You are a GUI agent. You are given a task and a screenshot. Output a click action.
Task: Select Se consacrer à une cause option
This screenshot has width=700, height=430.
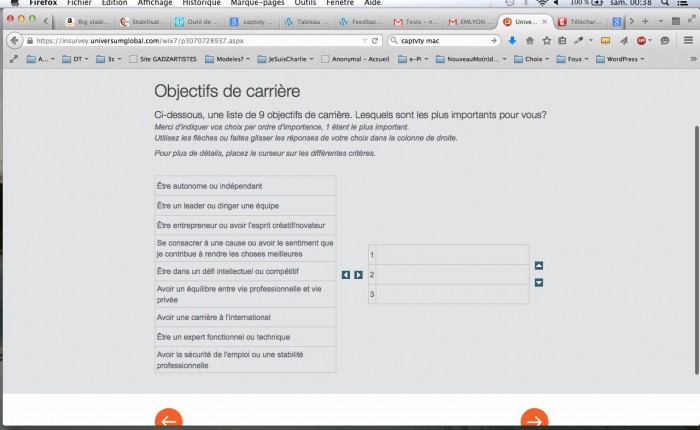pos(245,248)
